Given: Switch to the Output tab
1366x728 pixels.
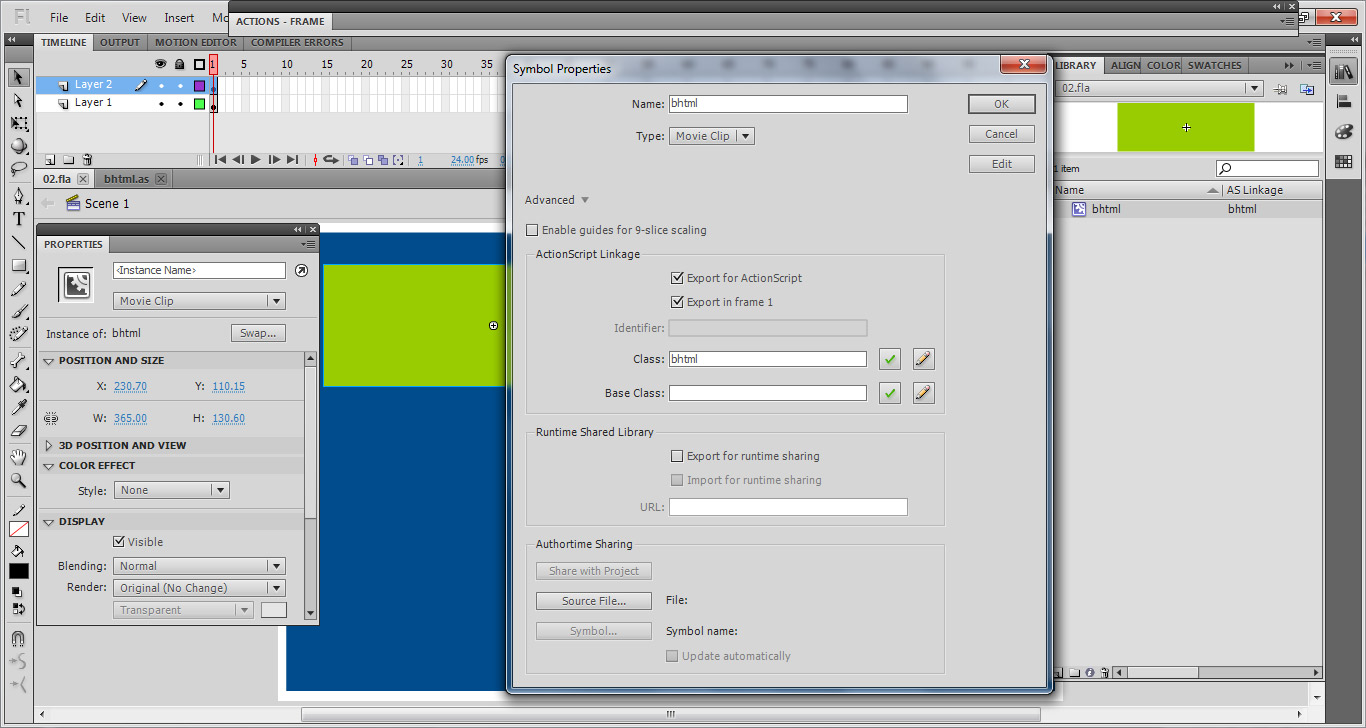Looking at the screenshot, I should (x=119, y=42).
